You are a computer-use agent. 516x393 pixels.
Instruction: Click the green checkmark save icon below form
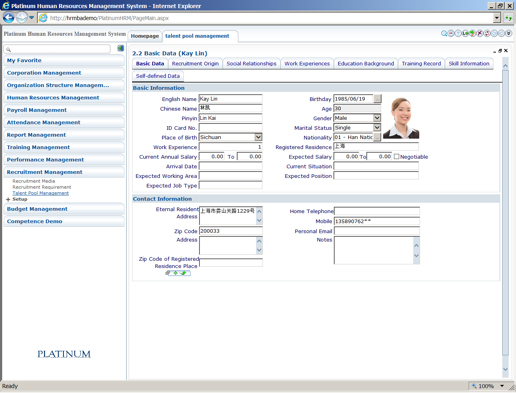point(184,273)
